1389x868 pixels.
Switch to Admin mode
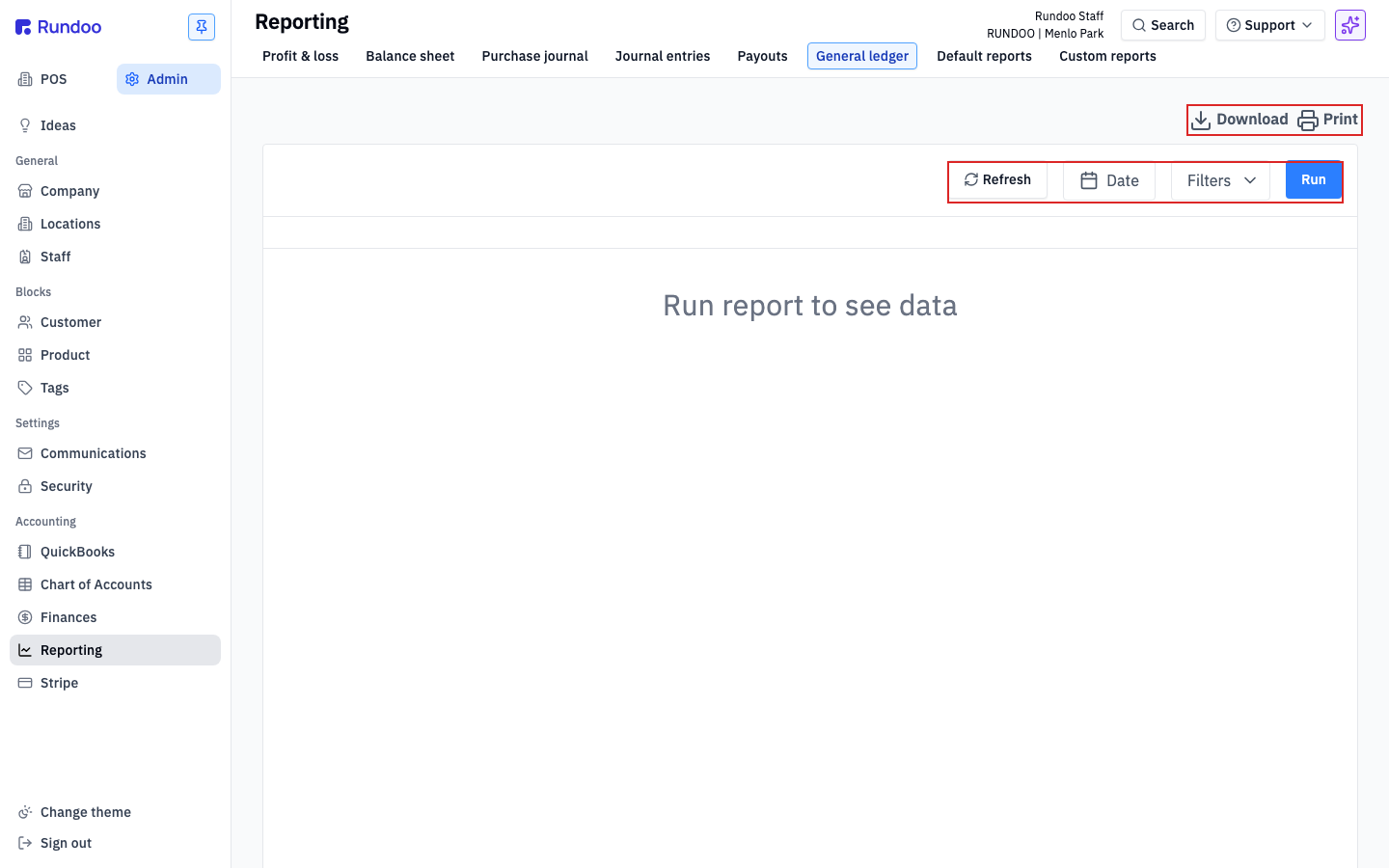click(169, 79)
